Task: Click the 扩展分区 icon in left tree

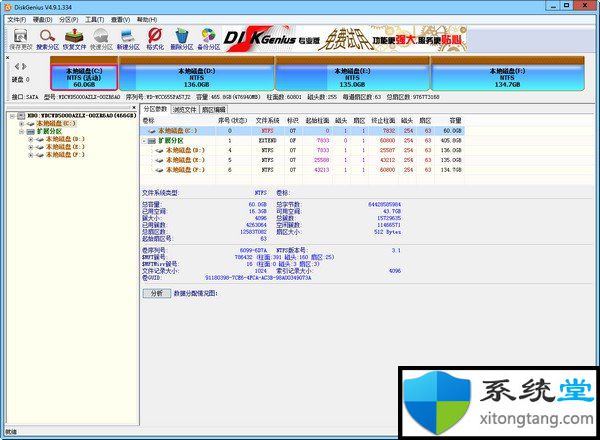Action: 31,131
